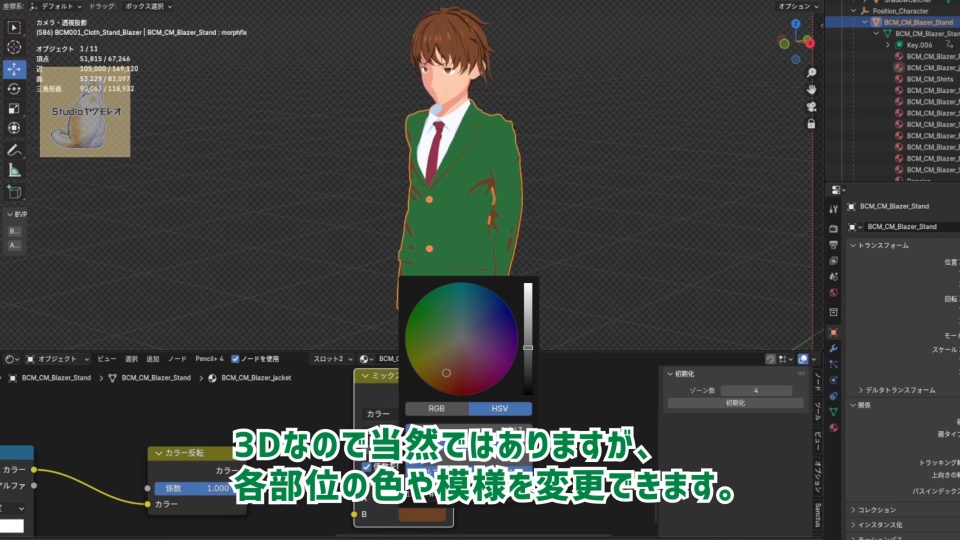
Task: Open the Render properties tab
Action: (833, 229)
